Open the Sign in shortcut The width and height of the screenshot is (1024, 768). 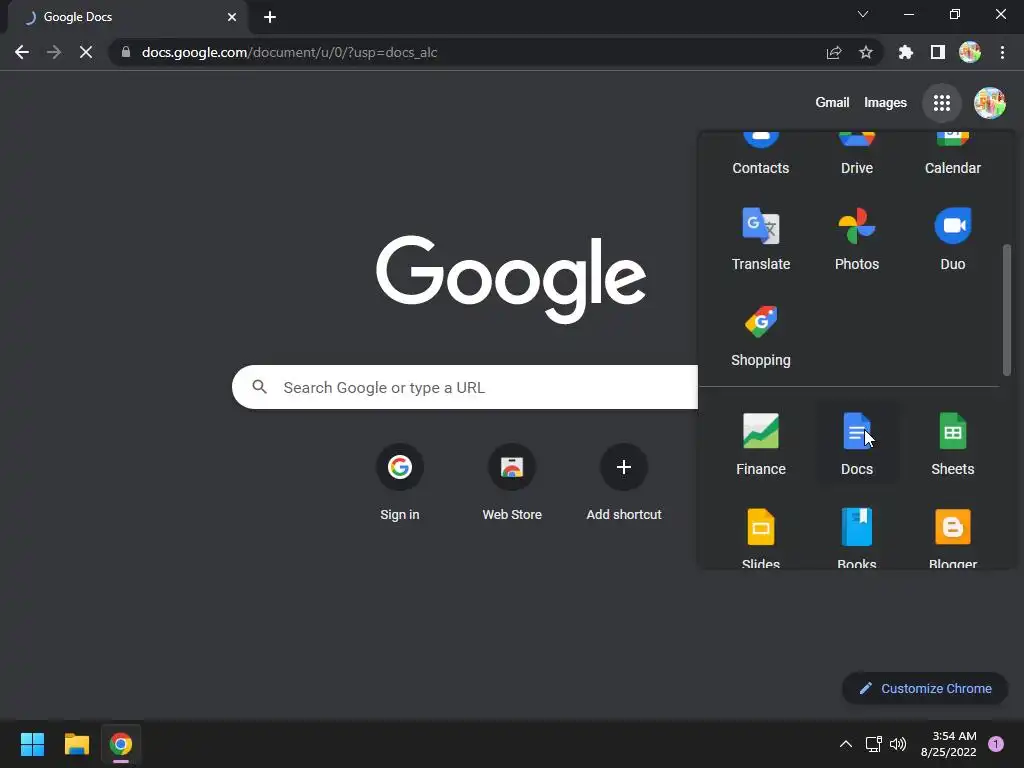[400, 482]
